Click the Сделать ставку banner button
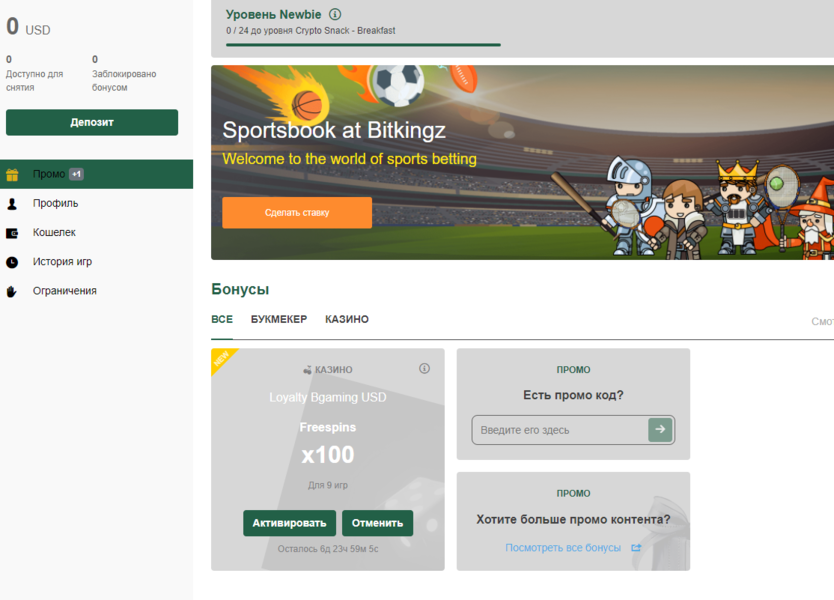Screen dimensions: 834x600 point(297,213)
